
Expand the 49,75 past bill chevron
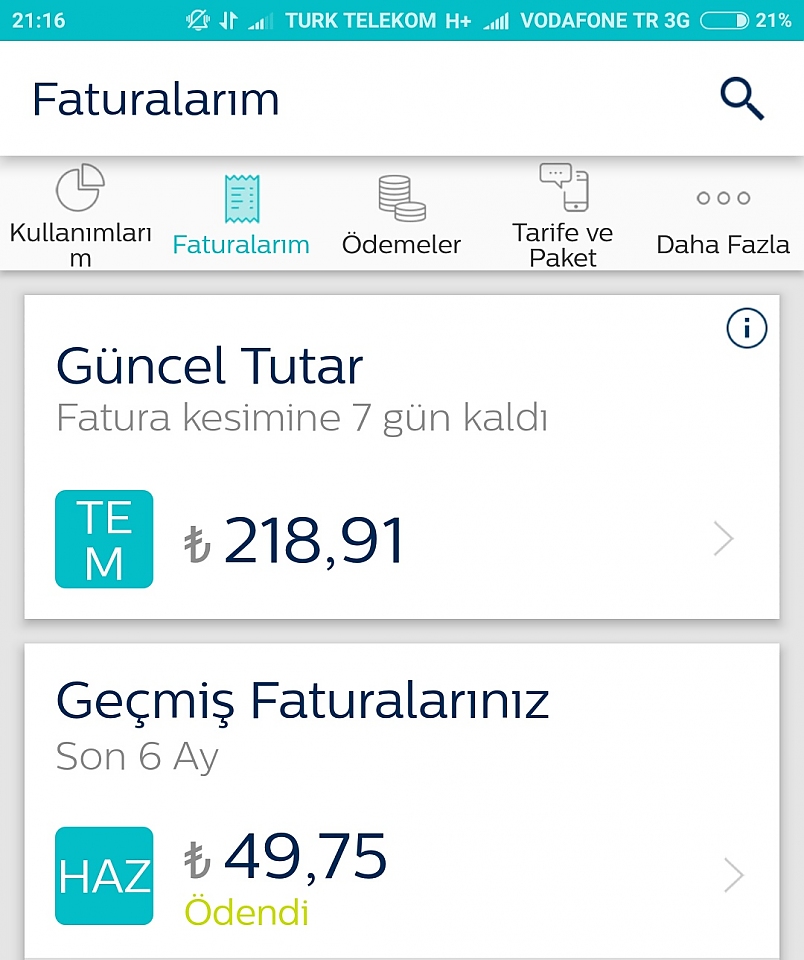(x=734, y=875)
